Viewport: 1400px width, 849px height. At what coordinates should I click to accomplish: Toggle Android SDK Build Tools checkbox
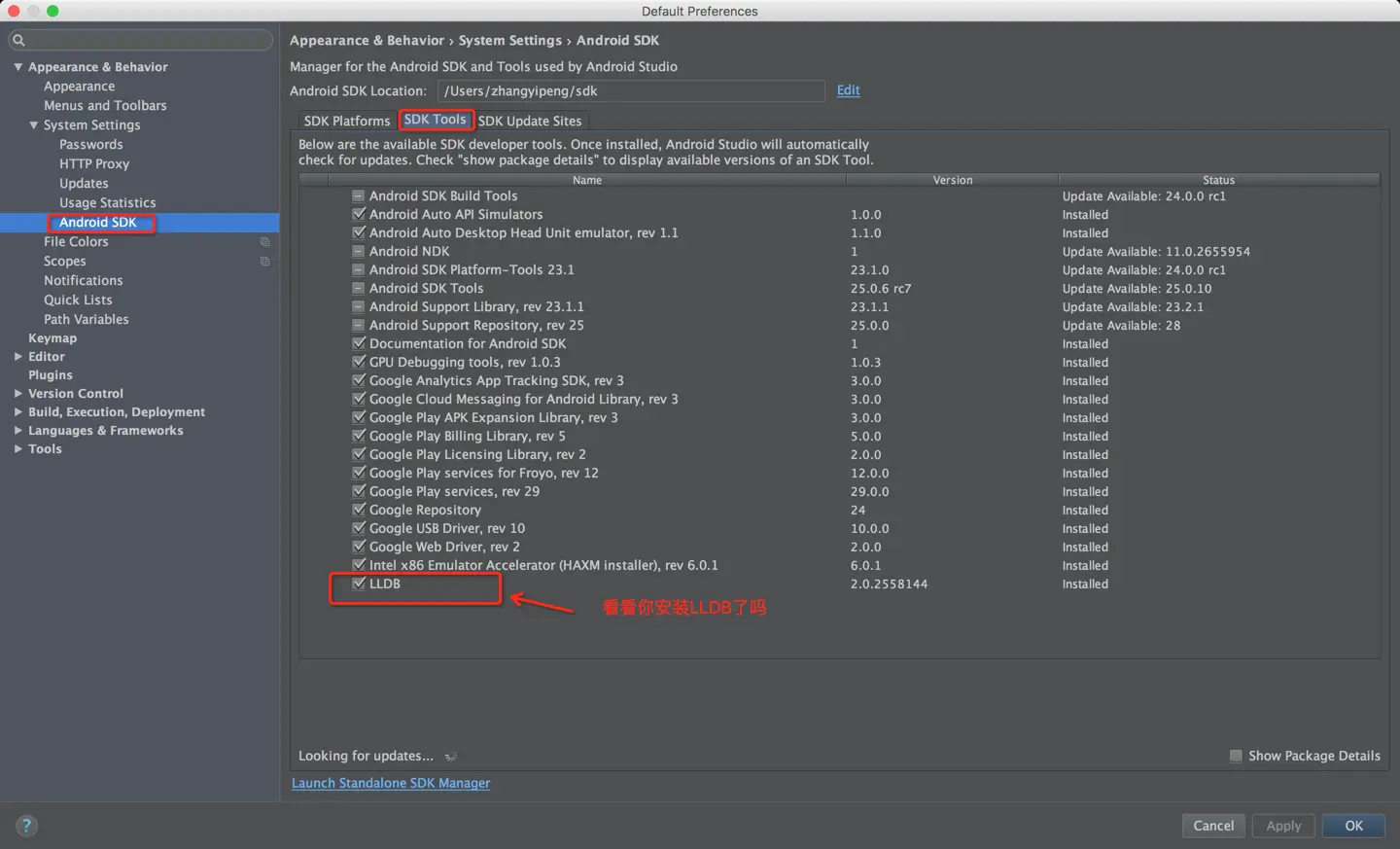pyautogui.click(x=359, y=195)
